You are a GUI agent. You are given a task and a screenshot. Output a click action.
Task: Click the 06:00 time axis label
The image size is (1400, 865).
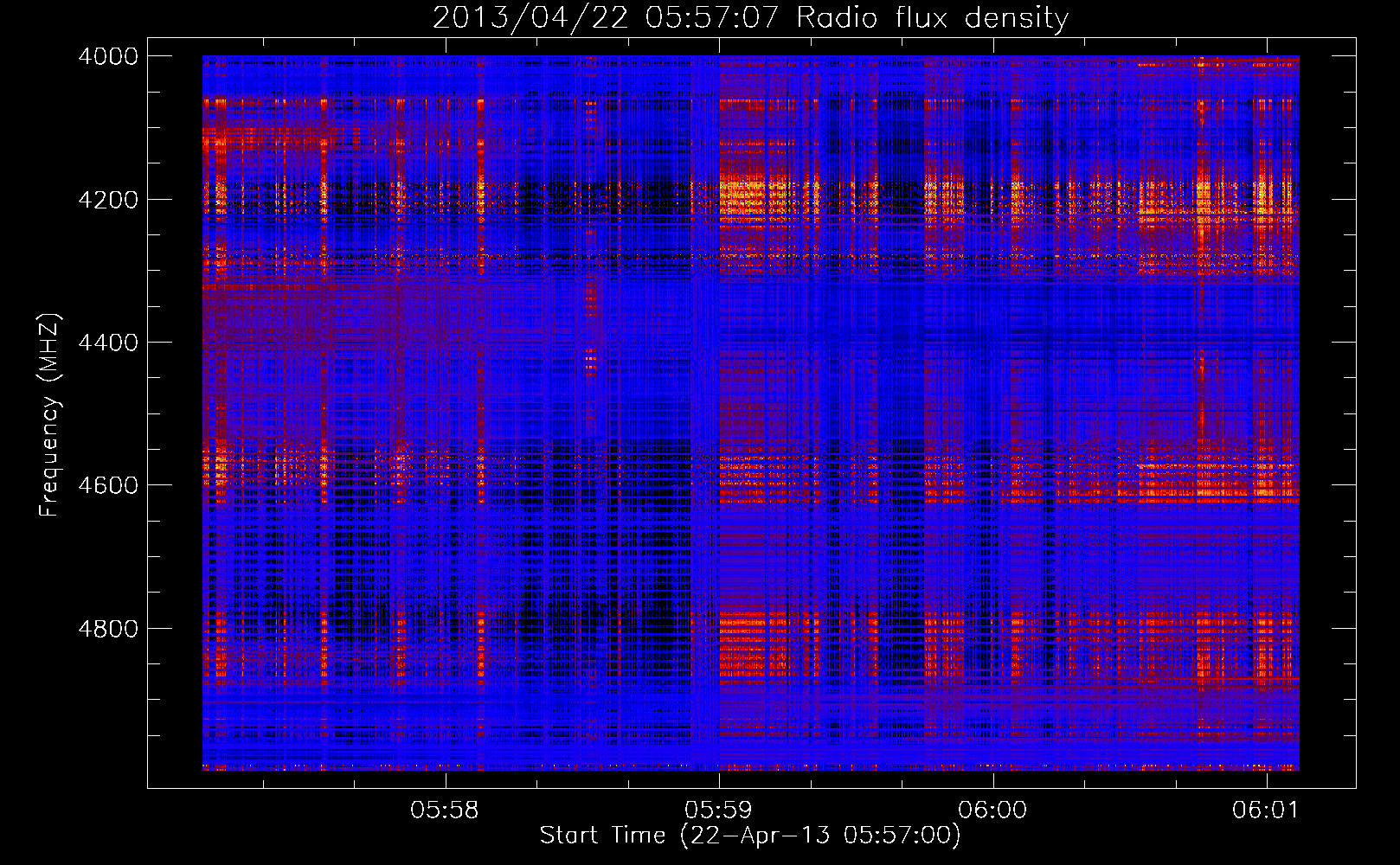992,811
